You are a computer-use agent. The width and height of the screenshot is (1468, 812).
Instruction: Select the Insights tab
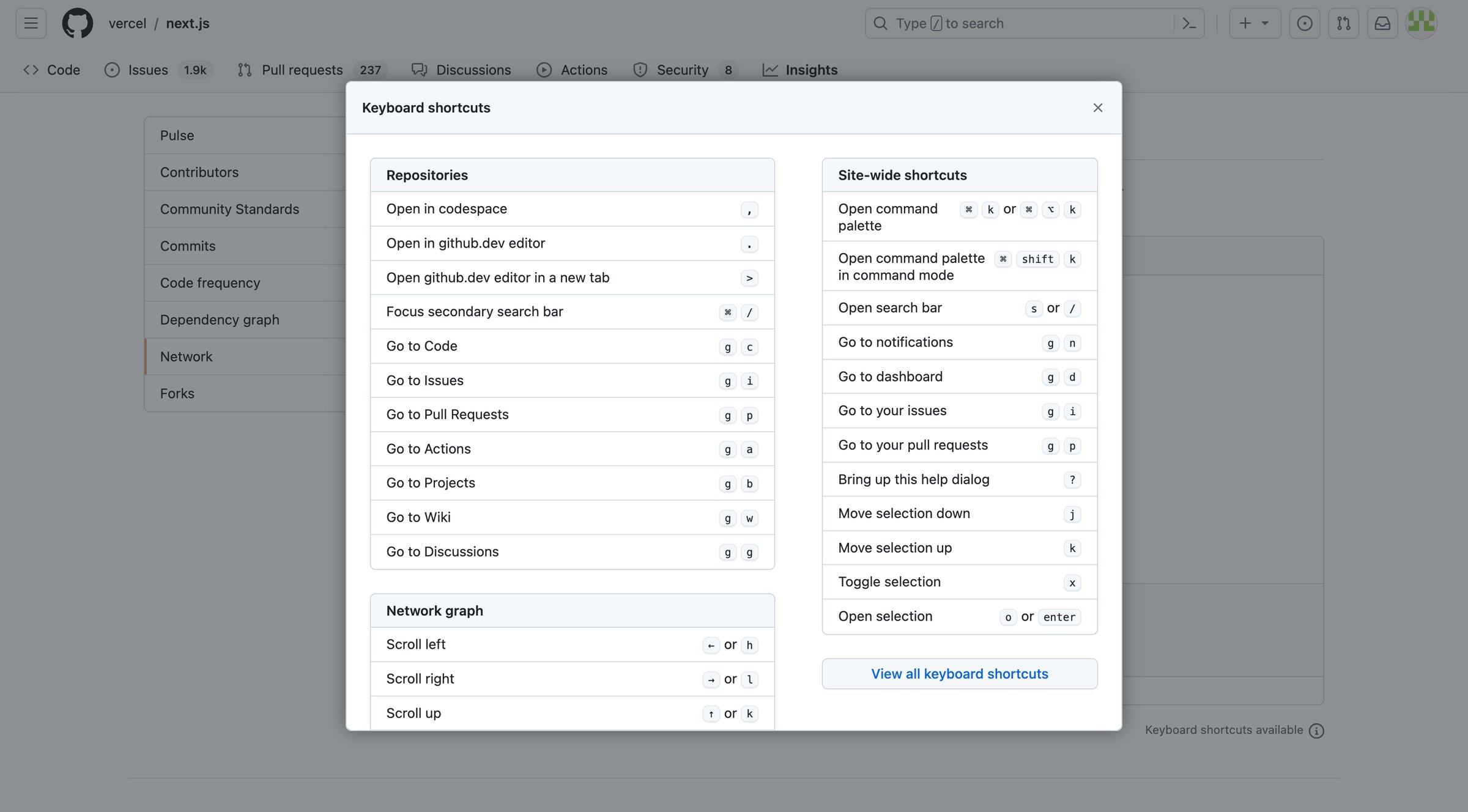(x=800, y=70)
